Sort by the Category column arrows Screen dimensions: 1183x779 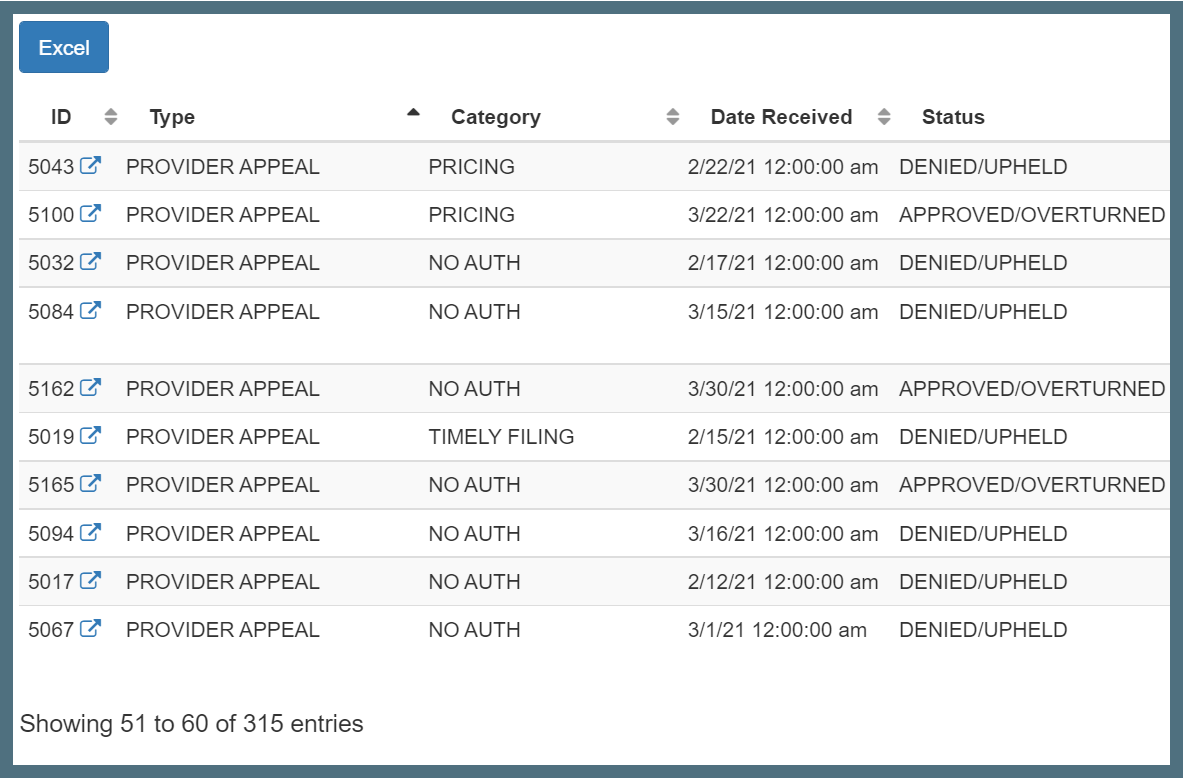pos(673,117)
